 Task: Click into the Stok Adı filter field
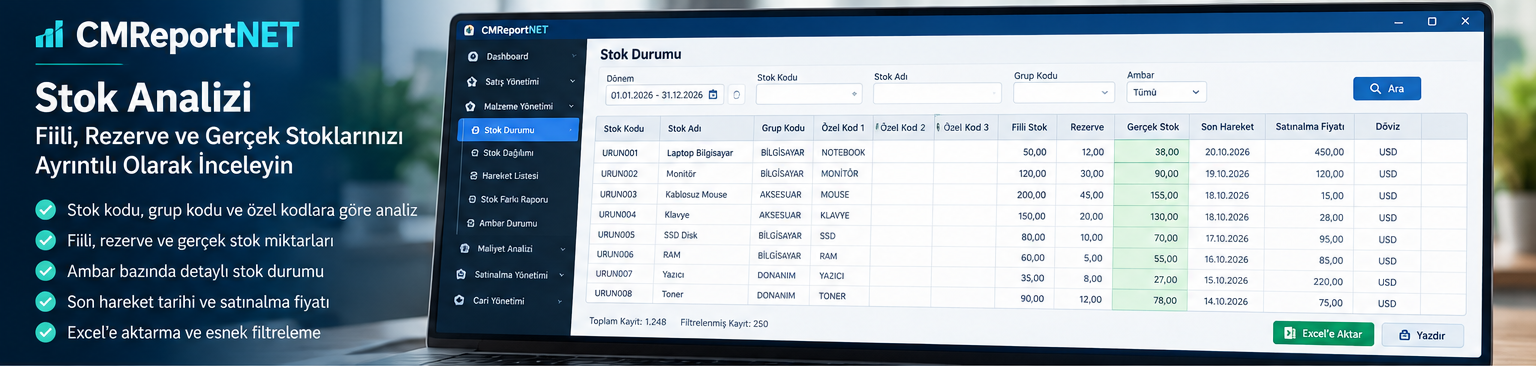point(937,93)
